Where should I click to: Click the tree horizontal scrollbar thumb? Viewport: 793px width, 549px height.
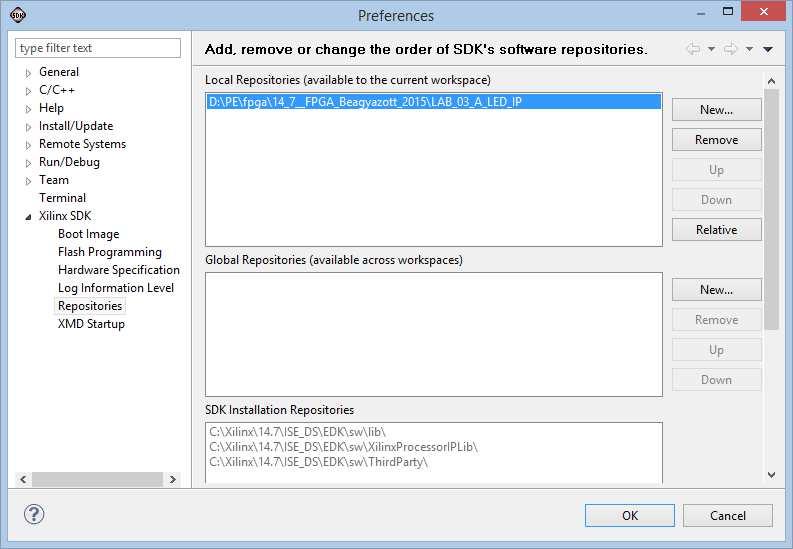pos(98,479)
